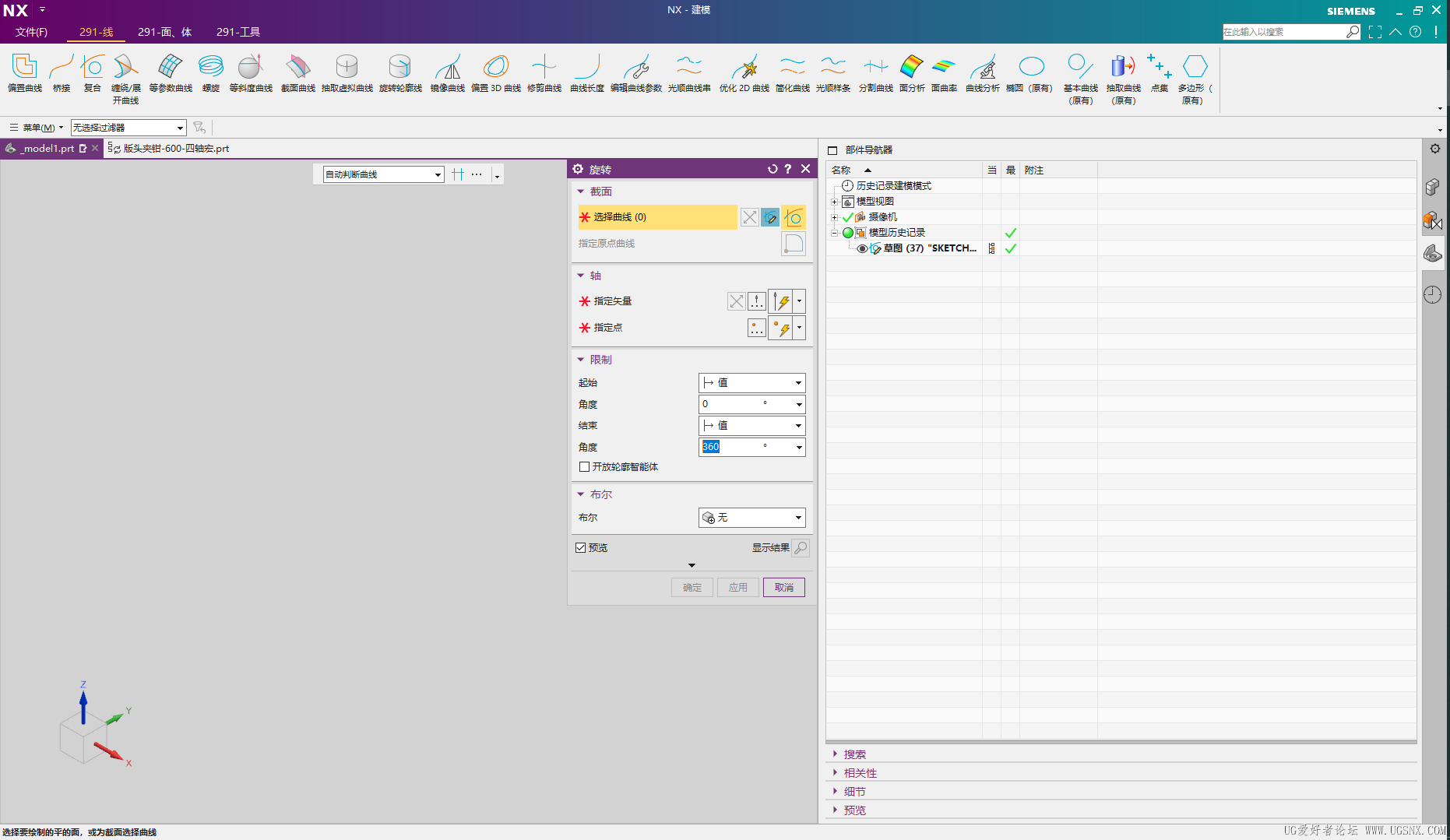Click the 等斜度曲线 isocline curve icon
The width and height of the screenshot is (1450, 840).
pos(251,73)
